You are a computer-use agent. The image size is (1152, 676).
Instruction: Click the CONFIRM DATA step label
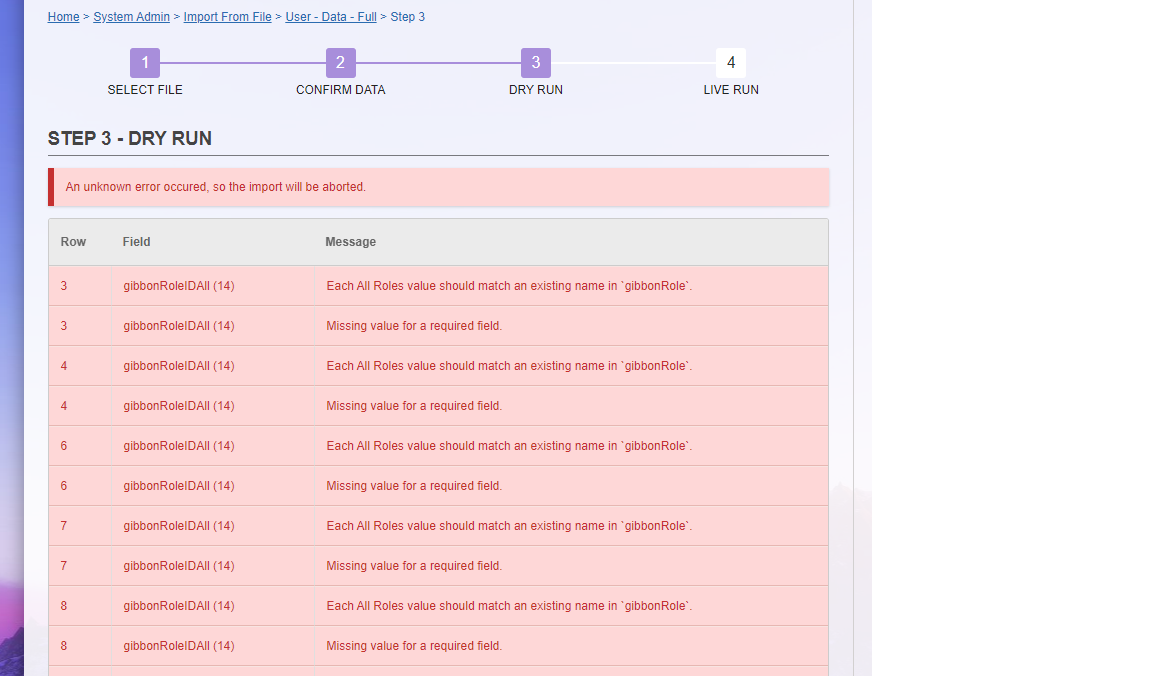[341, 90]
